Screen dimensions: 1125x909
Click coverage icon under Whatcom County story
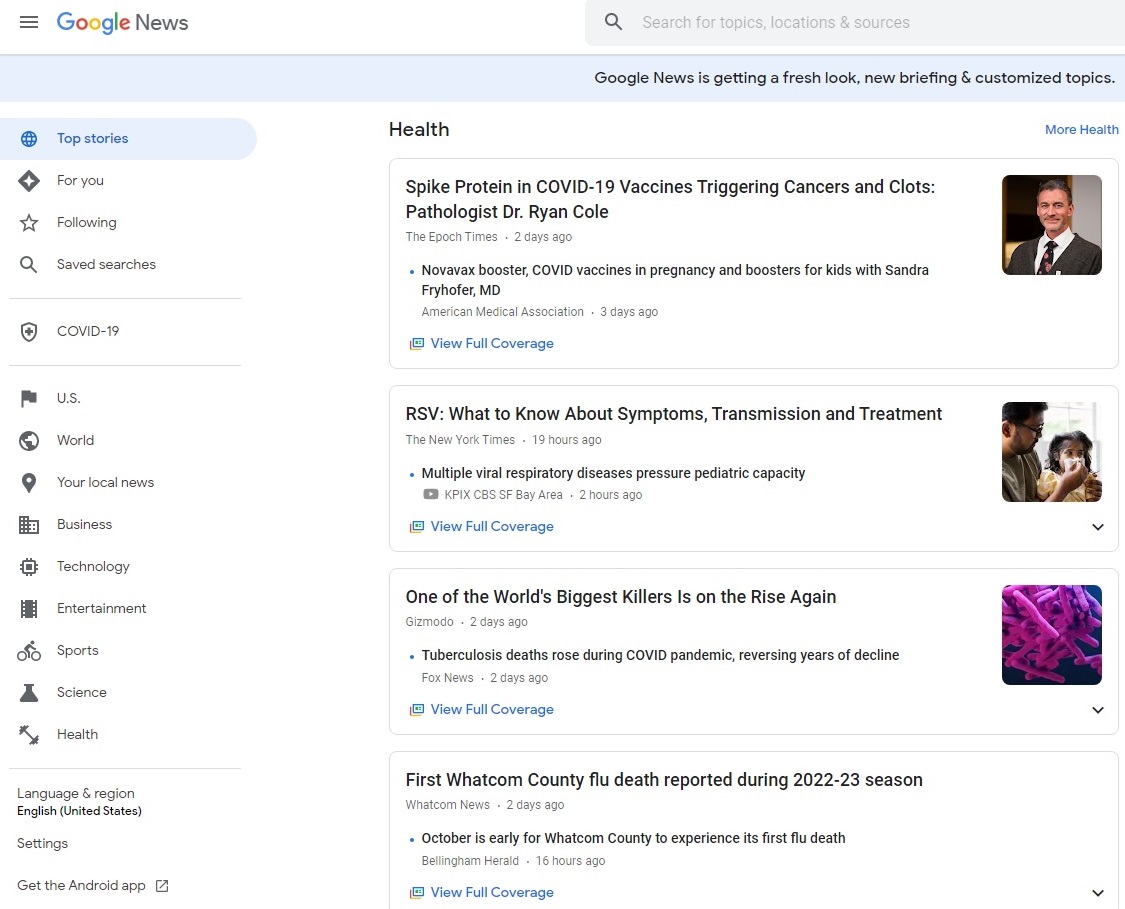click(x=417, y=892)
